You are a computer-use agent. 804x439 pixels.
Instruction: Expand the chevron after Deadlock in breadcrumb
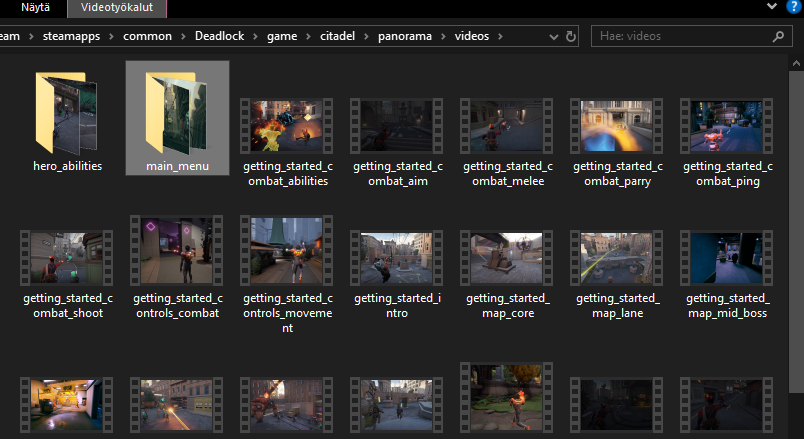(x=255, y=36)
